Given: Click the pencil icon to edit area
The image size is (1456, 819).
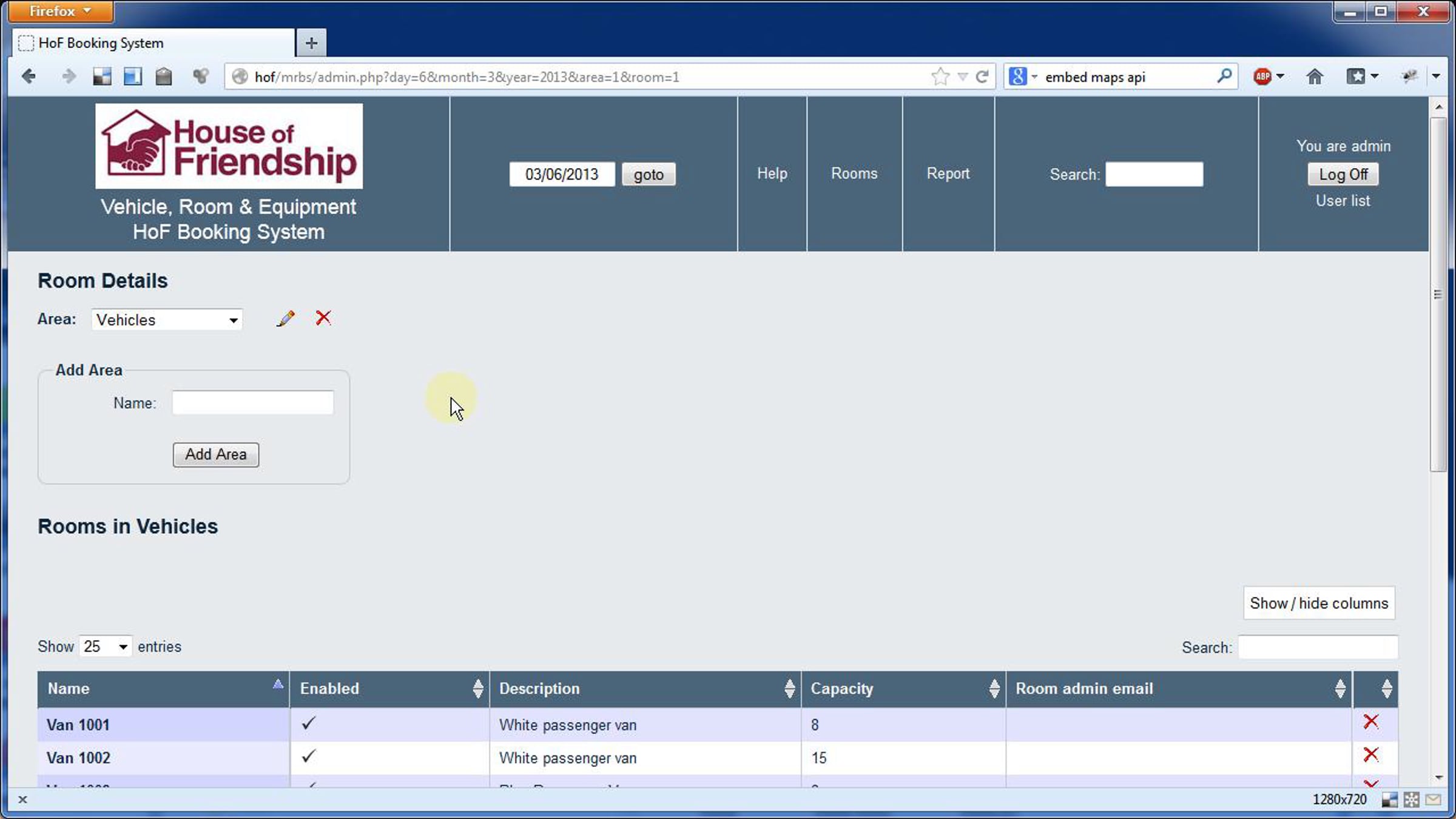Looking at the screenshot, I should [285, 318].
